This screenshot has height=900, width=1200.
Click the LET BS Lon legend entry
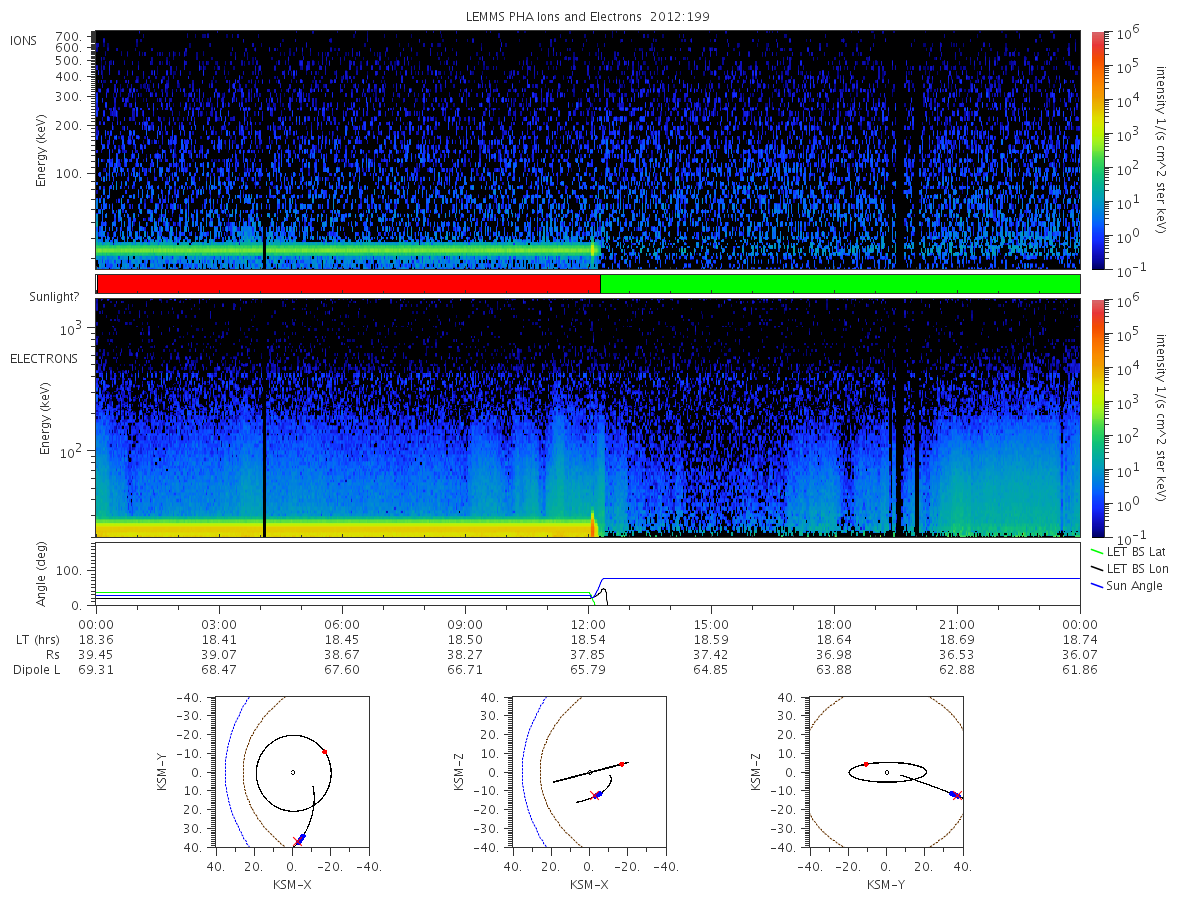(x=1138, y=568)
